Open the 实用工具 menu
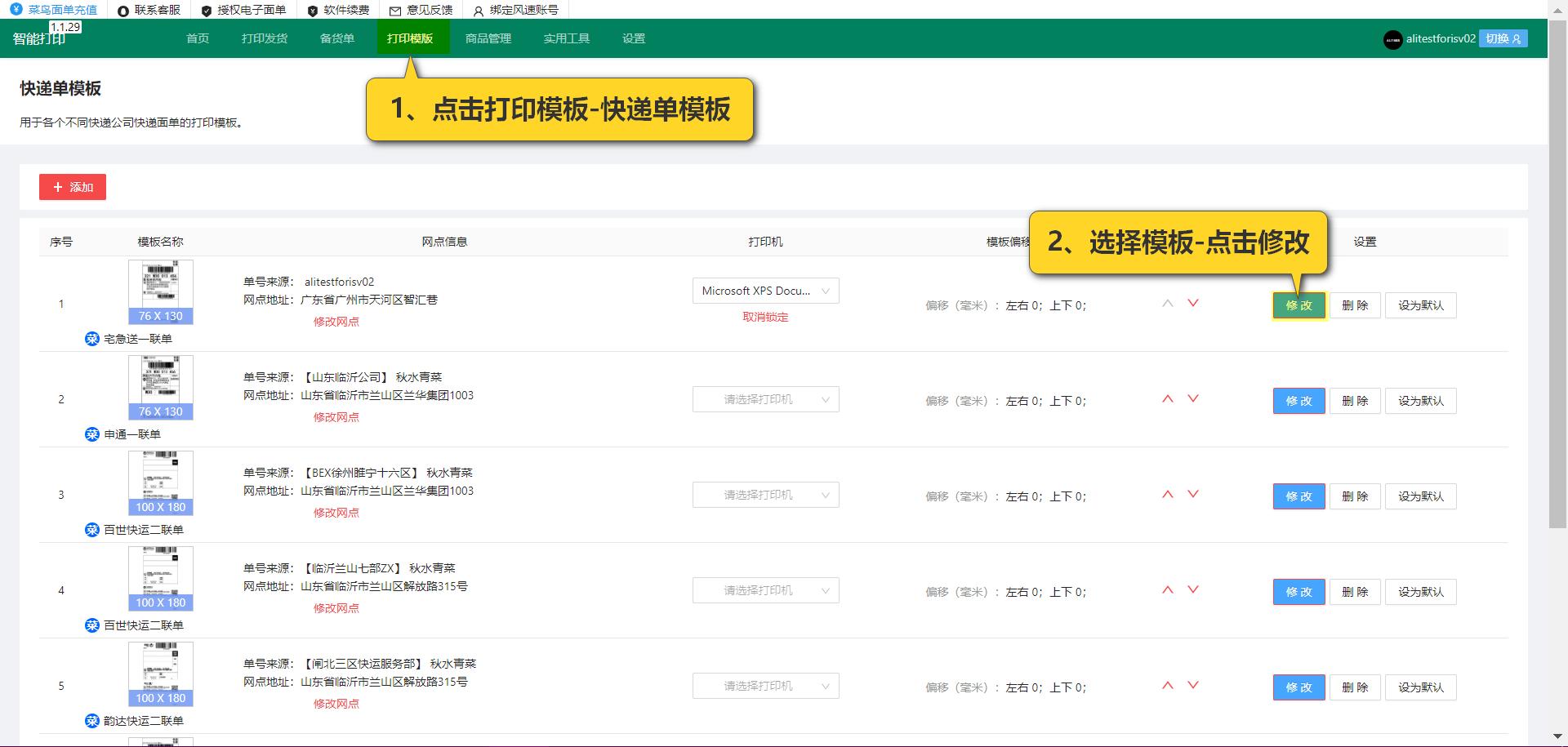The image size is (1568, 747). [566, 38]
